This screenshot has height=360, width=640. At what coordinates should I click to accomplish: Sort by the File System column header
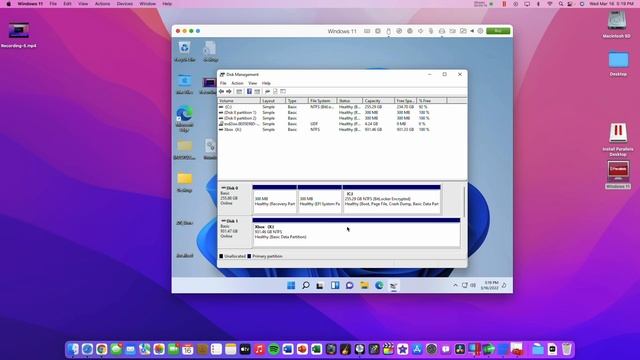[322, 100]
